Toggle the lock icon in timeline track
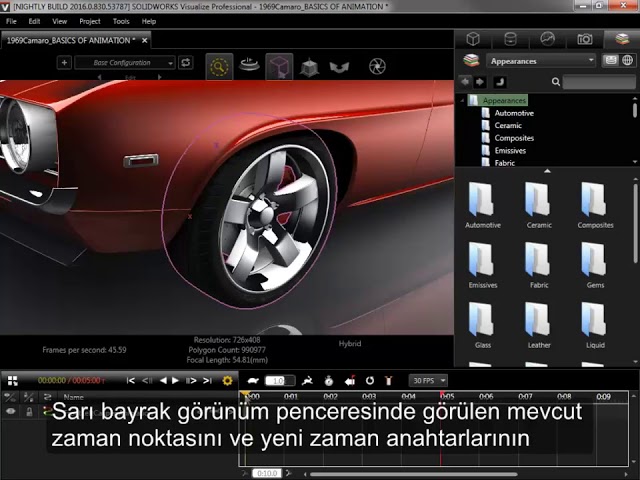The width and height of the screenshot is (640, 480). click(x=29, y=411)
